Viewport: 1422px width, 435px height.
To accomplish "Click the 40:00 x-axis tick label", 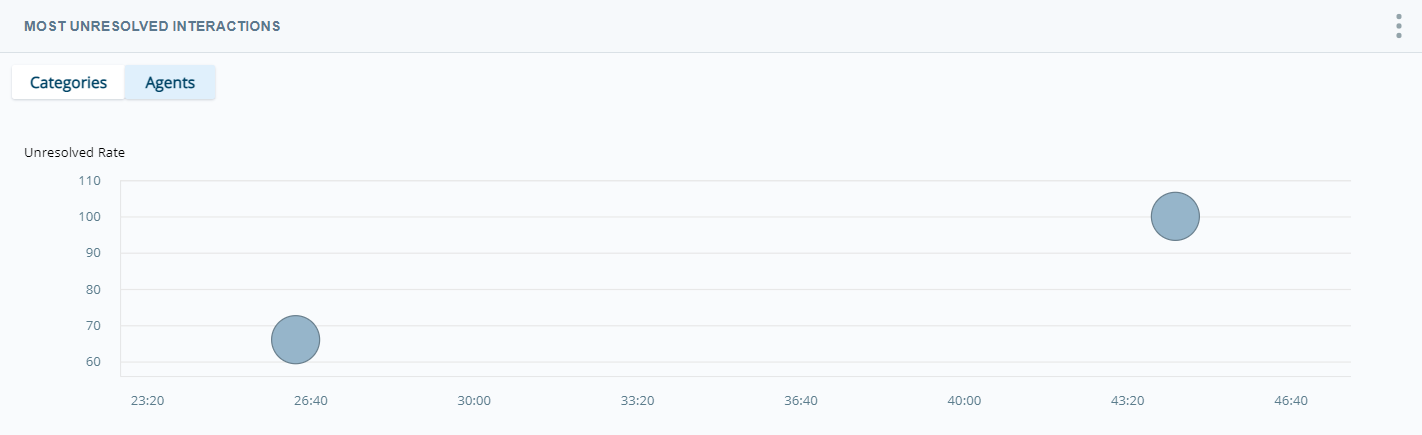I will (964, 400).
